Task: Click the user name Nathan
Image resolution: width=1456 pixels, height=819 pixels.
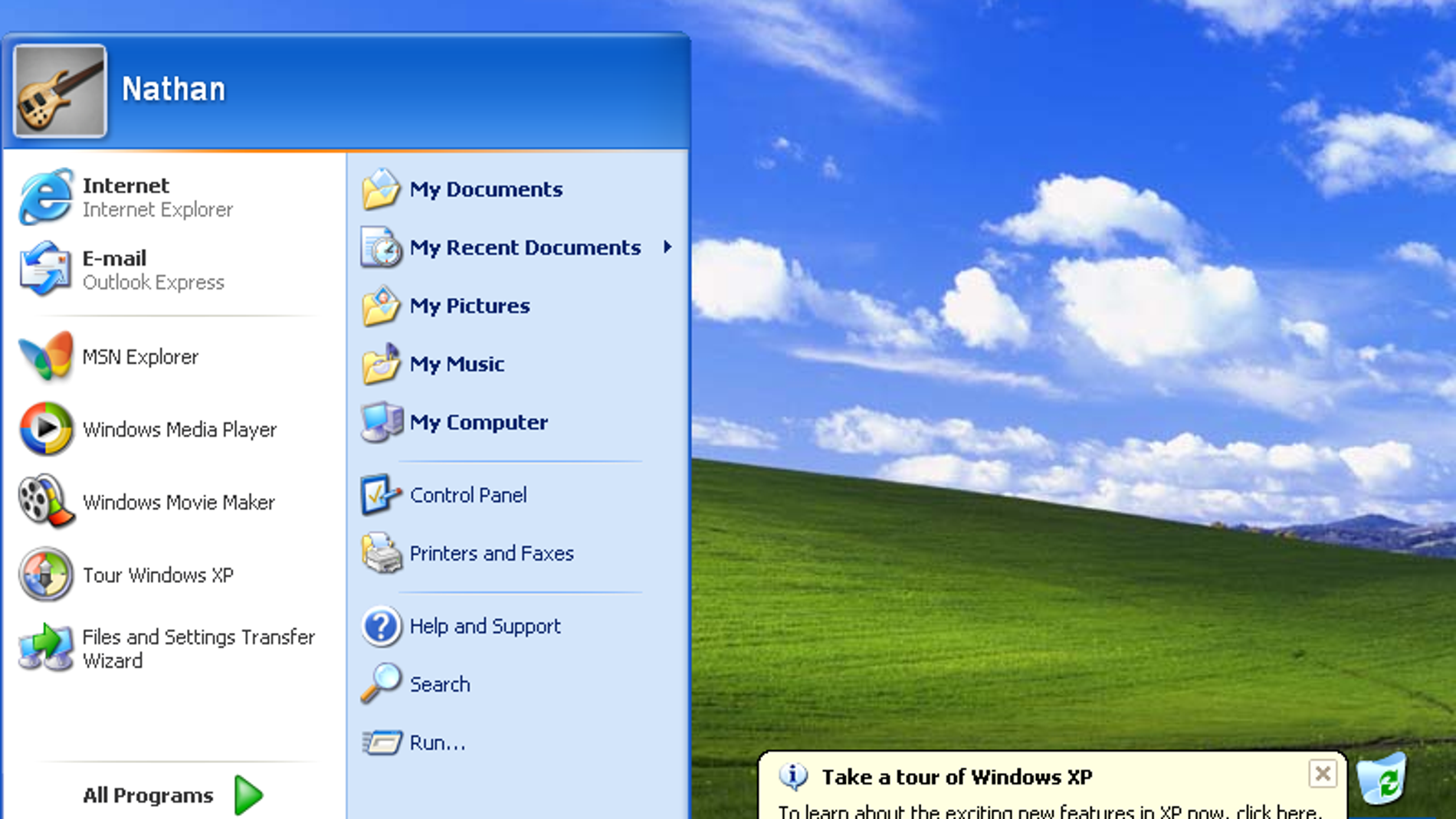Action: [174, 90]
